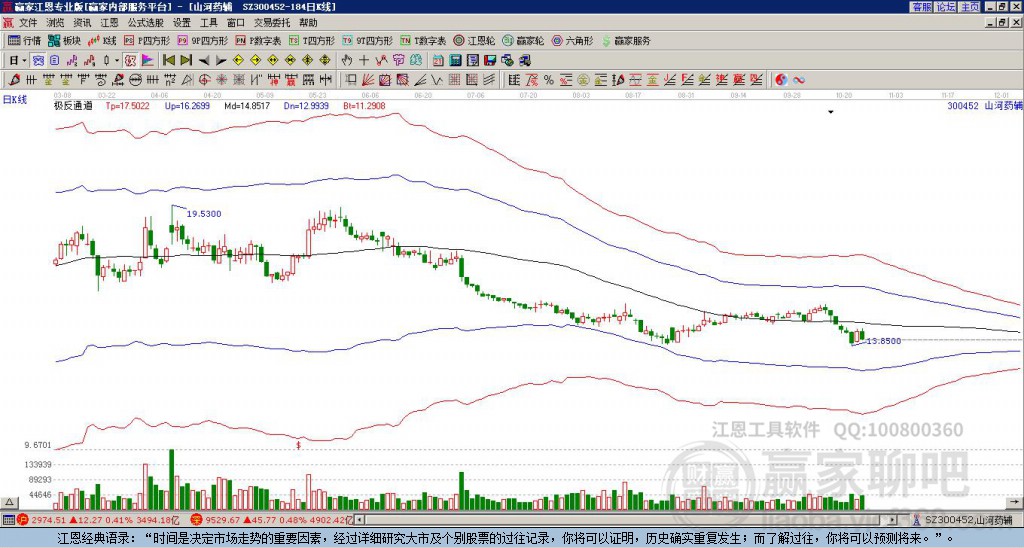Click the 论坛 forum button
Viewport: 1024px width, 548px height.
tap(946, 7)
